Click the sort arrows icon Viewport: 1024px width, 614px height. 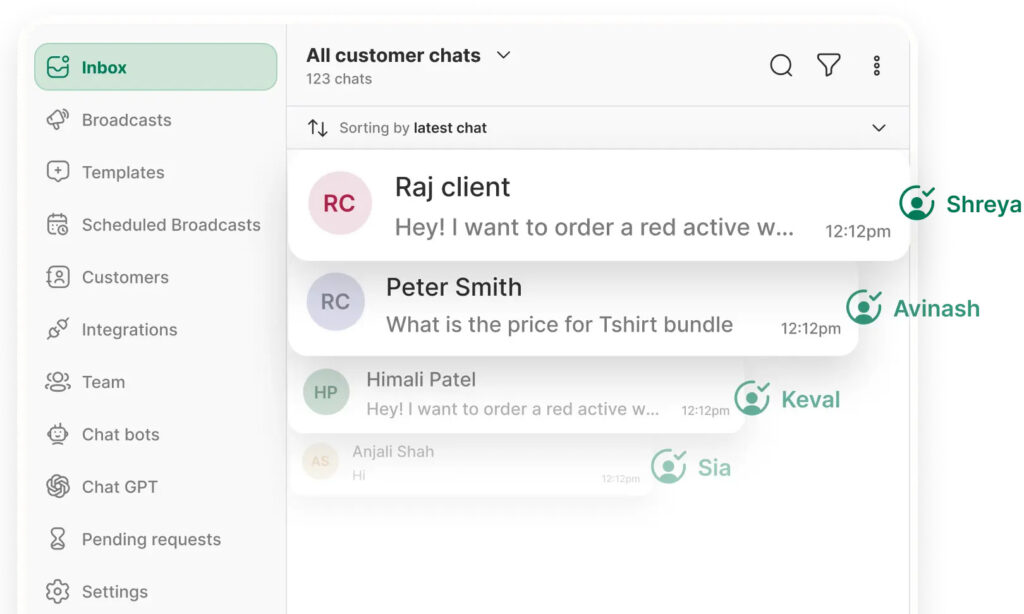click(318, 128)
